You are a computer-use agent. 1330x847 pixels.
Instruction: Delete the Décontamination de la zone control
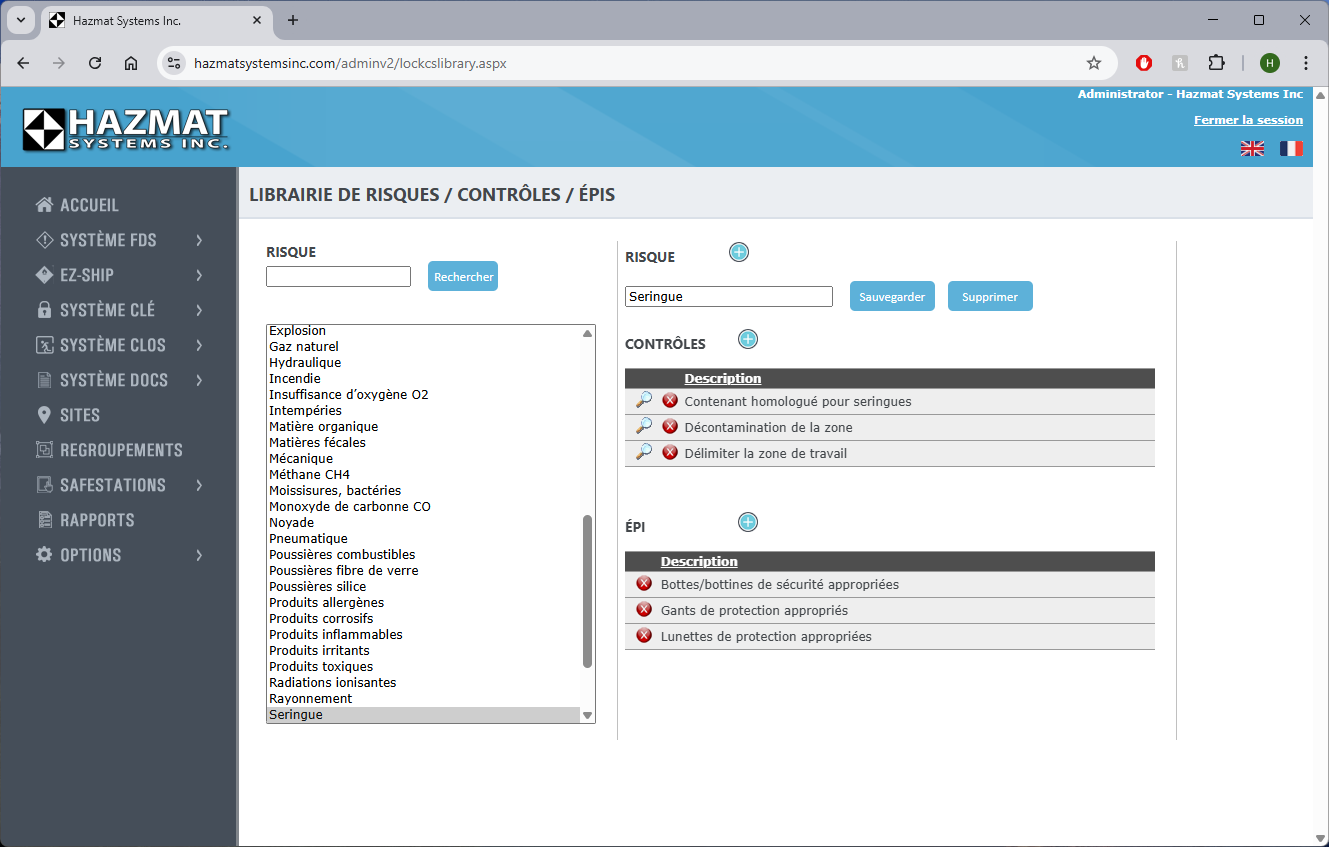coord(670,427)
